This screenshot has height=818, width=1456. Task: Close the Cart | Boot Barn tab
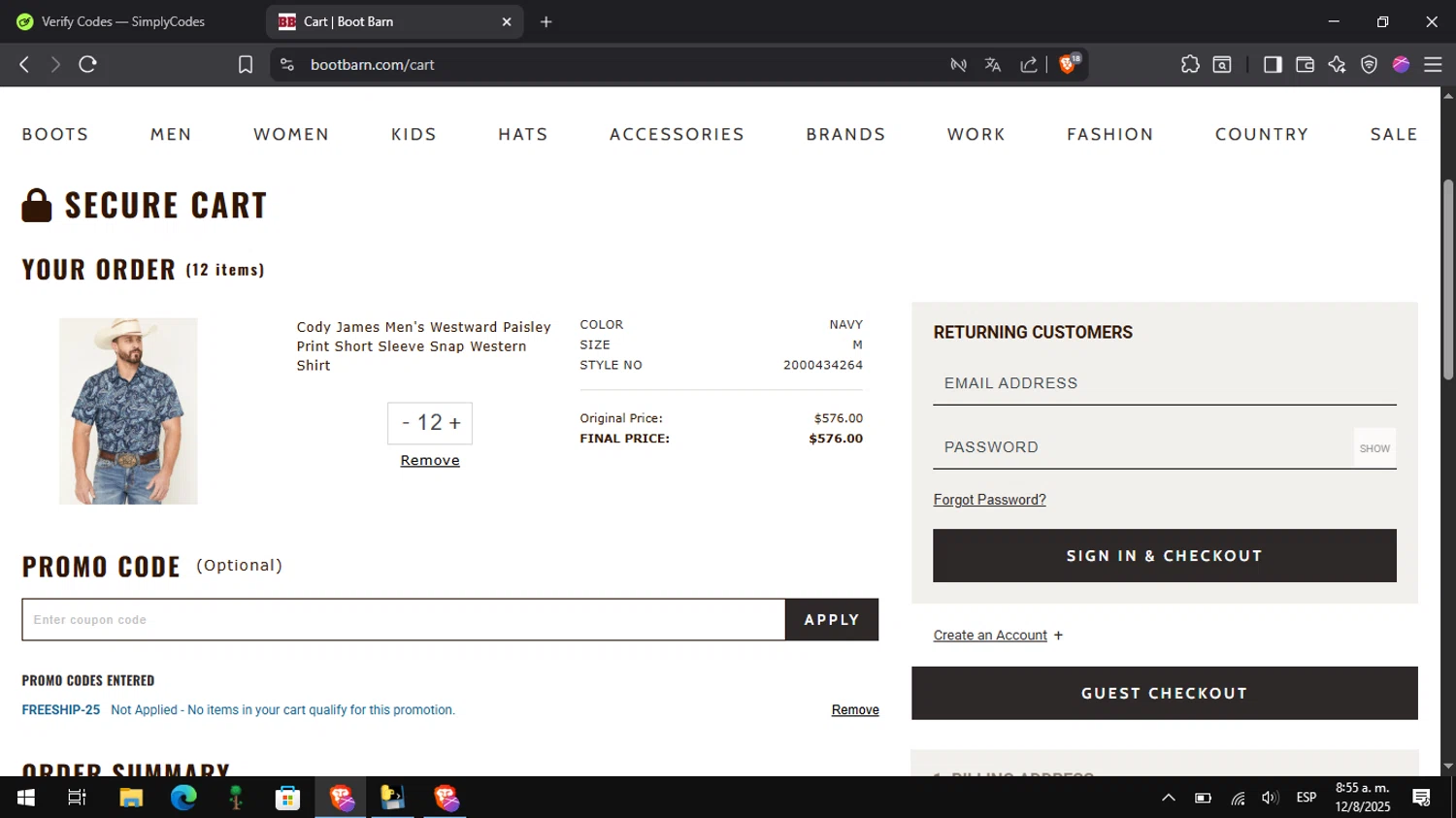[506, 21]
